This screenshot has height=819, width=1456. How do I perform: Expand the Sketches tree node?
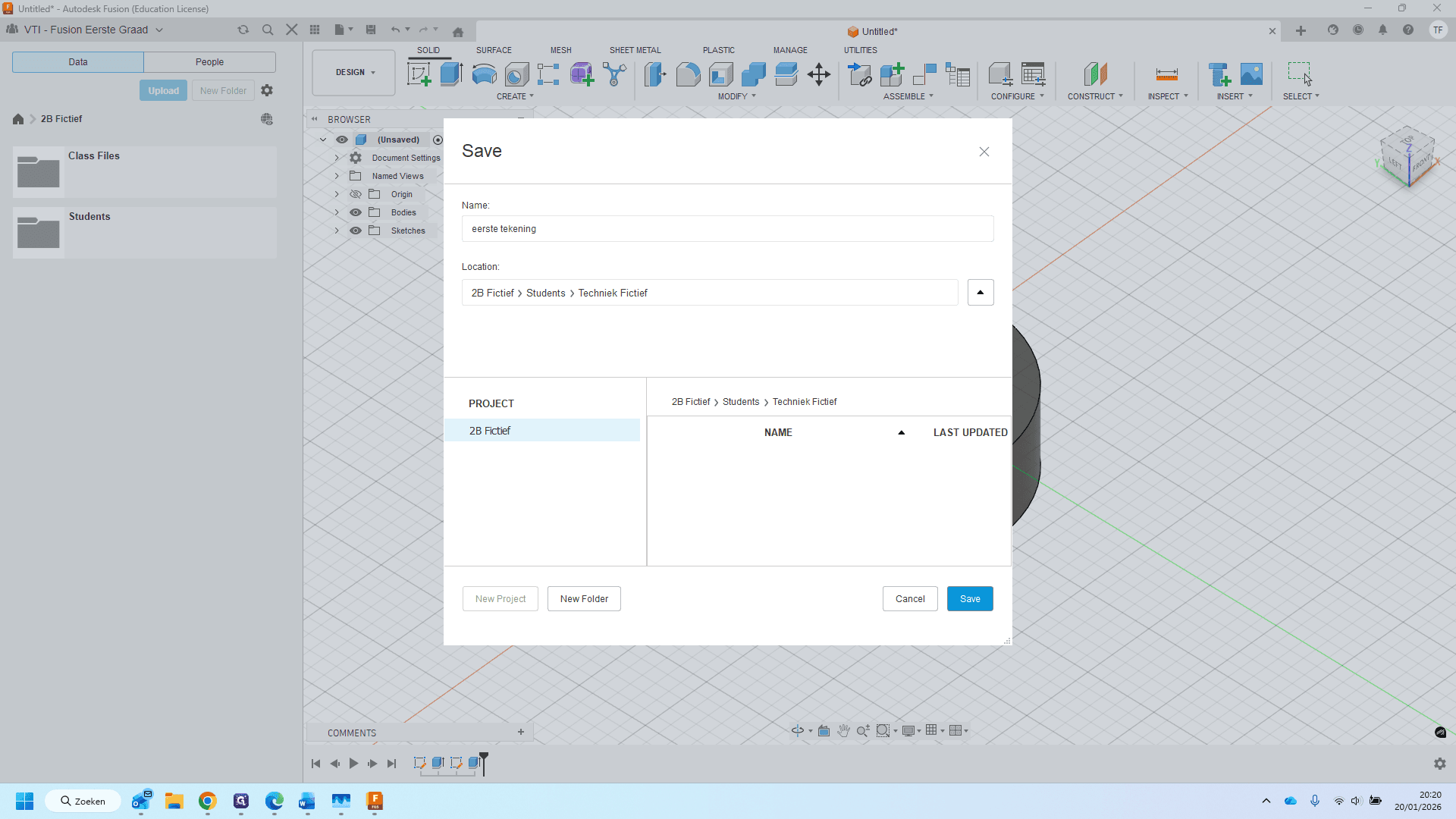(x=337, y=231)
